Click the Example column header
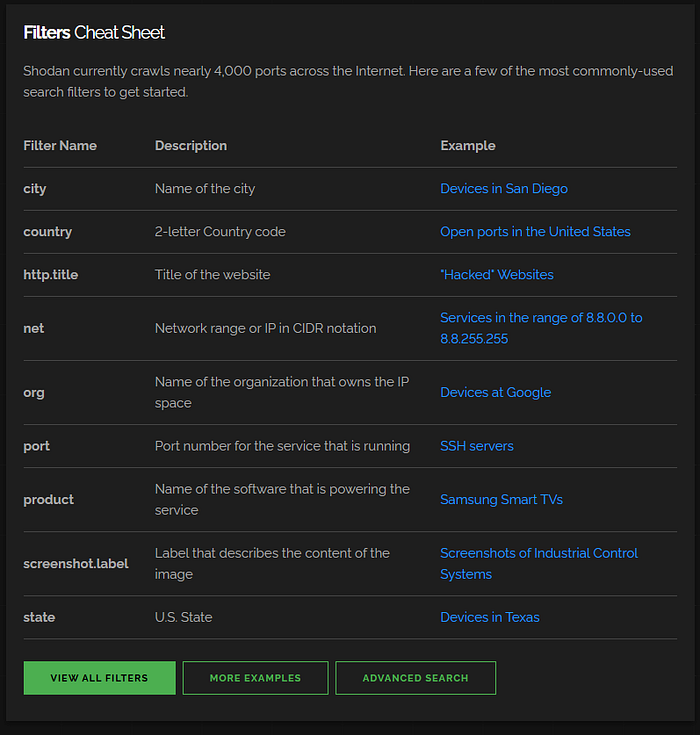 467,145
